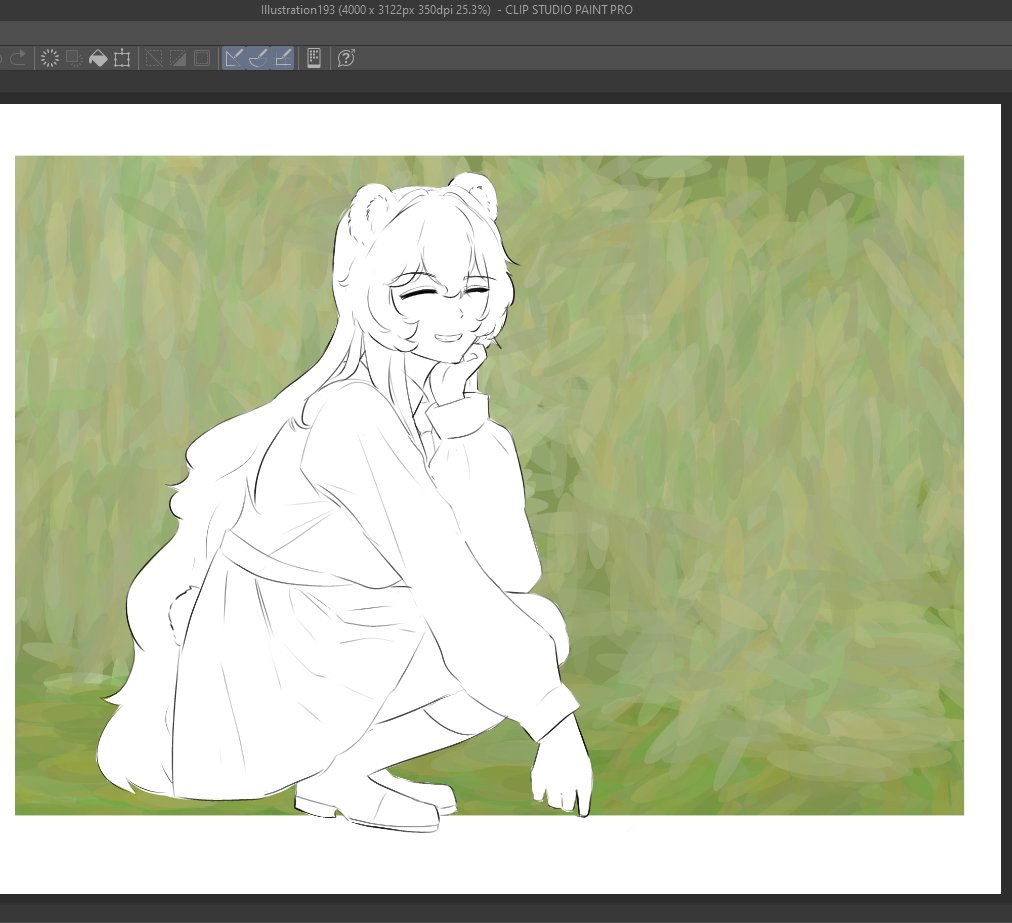Click the Clear (starburst) icon
This screenshot has width=1012, height=923.
click(x=50, y=58)
